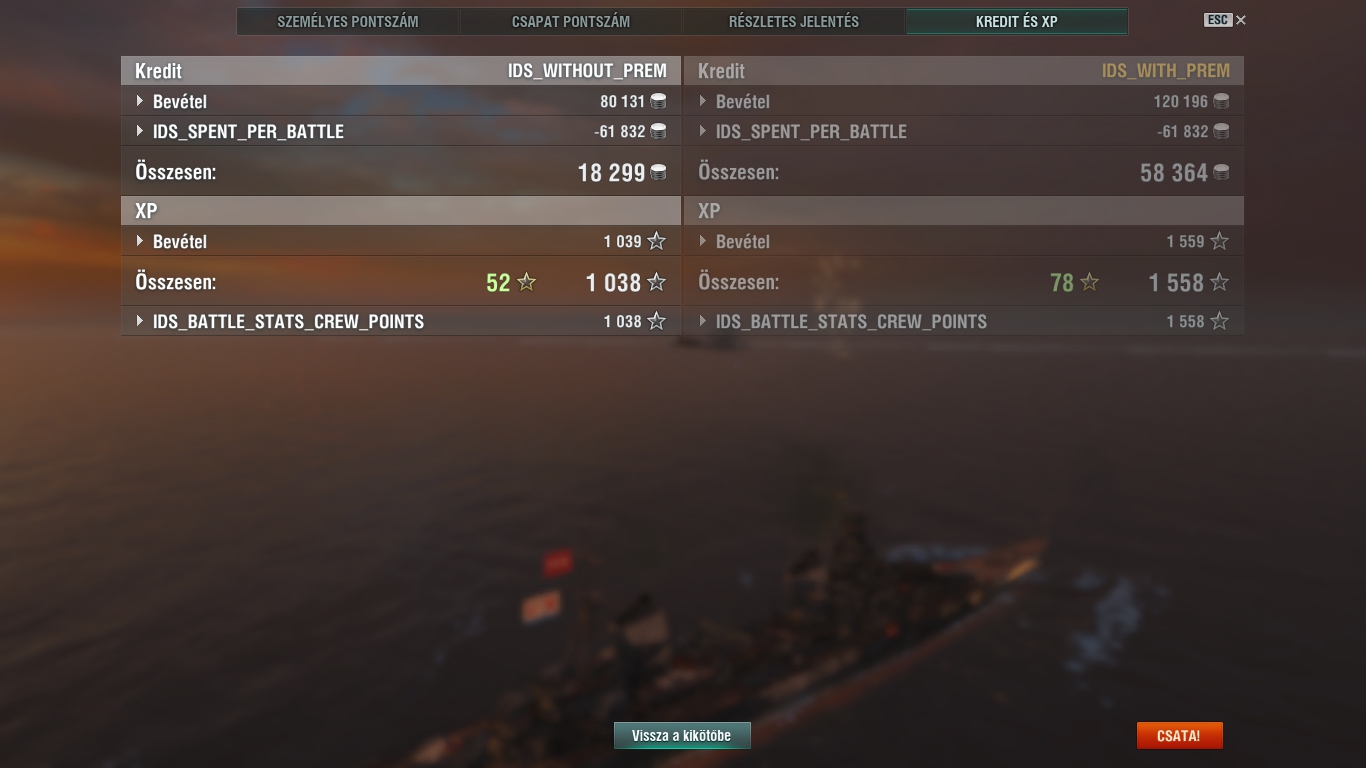The height and width of the screenshot is (768, 1366).
Task: Open the Csapat pontszám tab
Action: pos(571,21)
